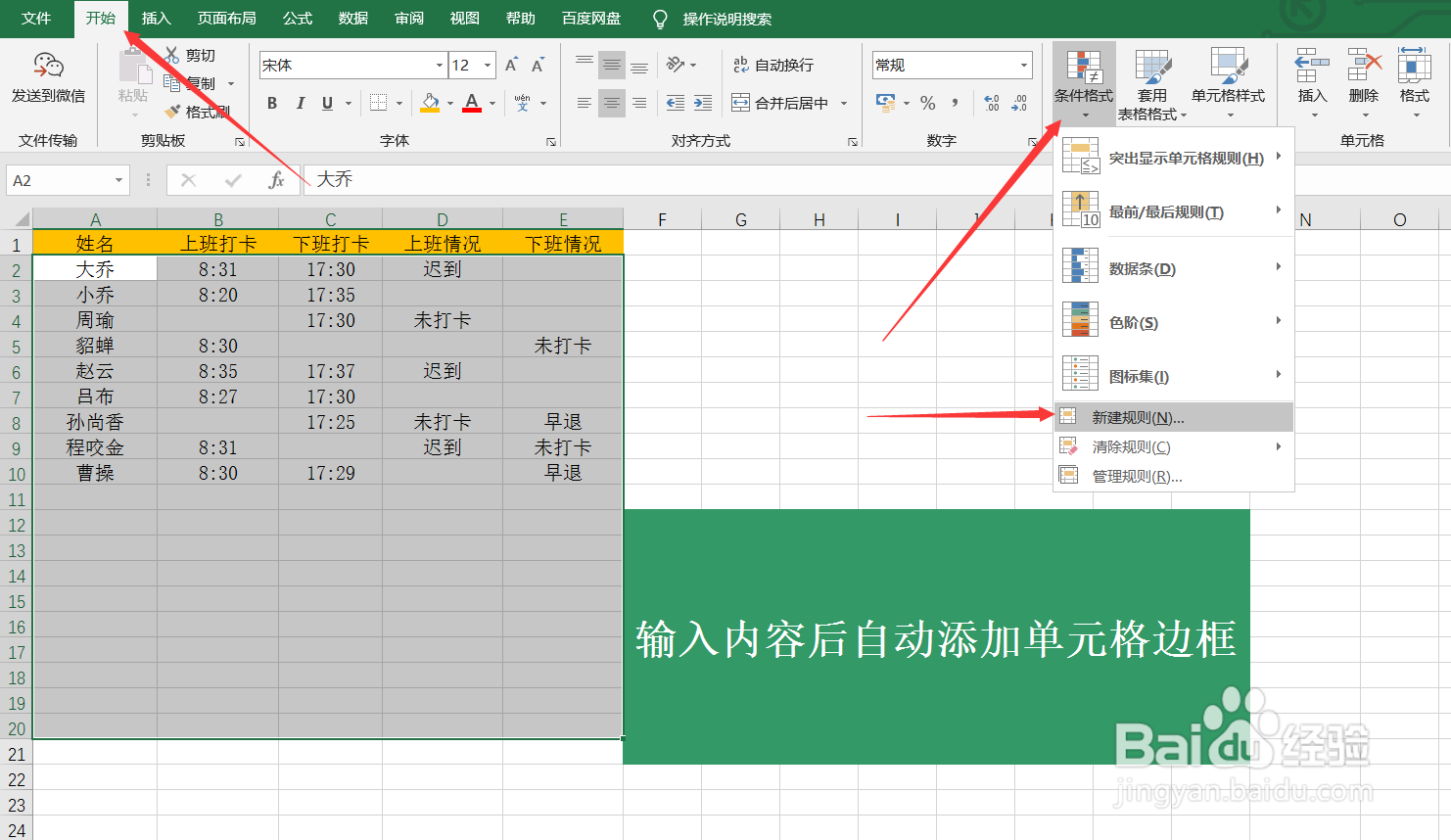1451x840 pixels.
Task: Open the font name 宋体 dropdown
Action: tap(438, 65)
